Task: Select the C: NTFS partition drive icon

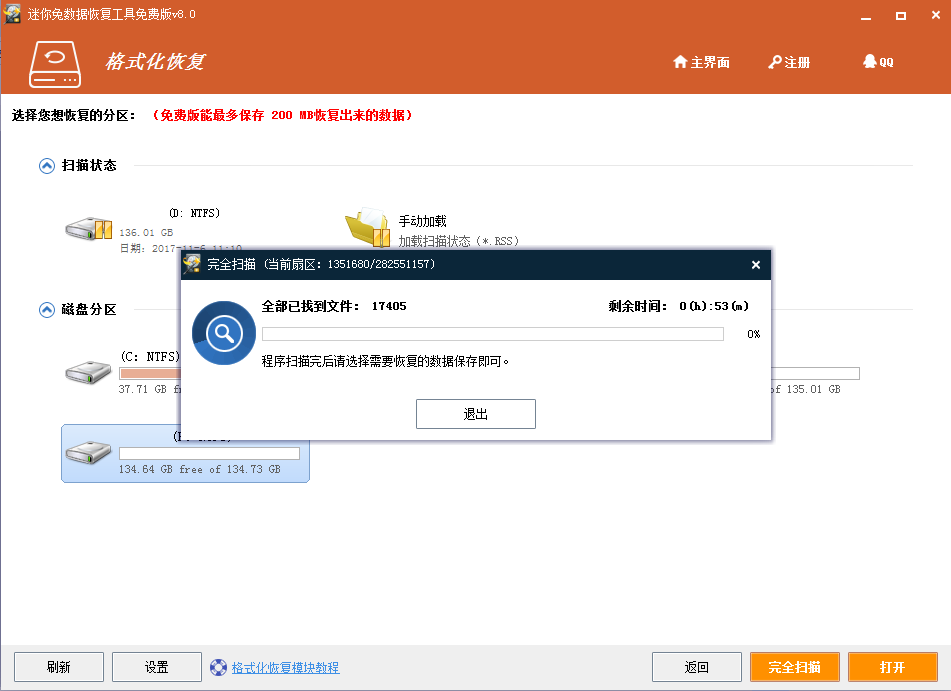Action: (88, 372)
